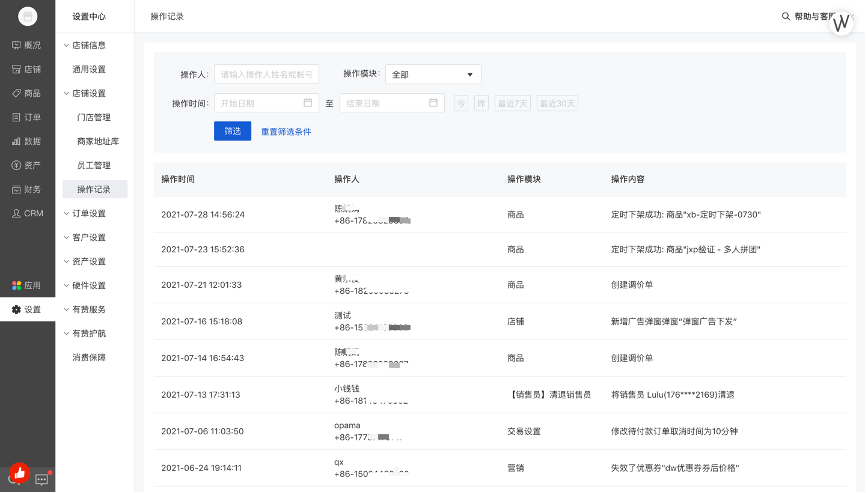866x493 pixels.
Task: Choose the 今 today quick range
Action: pyautogui.click(x=461, y=103)
